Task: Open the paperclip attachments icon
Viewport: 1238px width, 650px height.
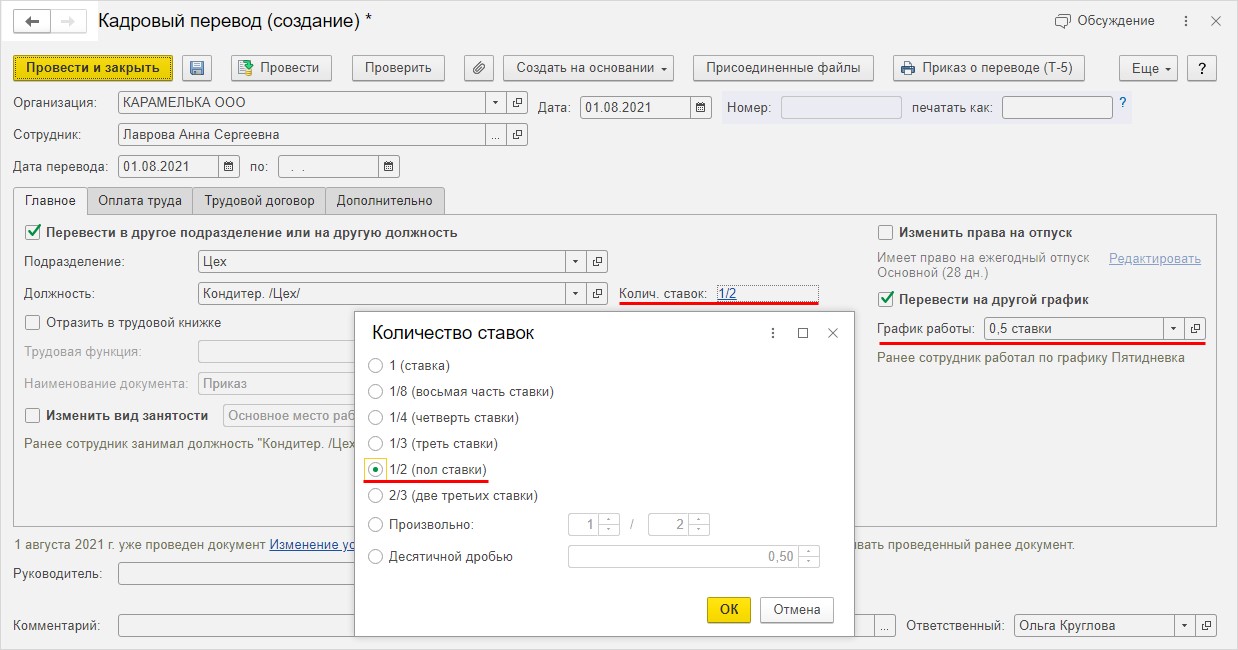Action: tap(479, 68)
